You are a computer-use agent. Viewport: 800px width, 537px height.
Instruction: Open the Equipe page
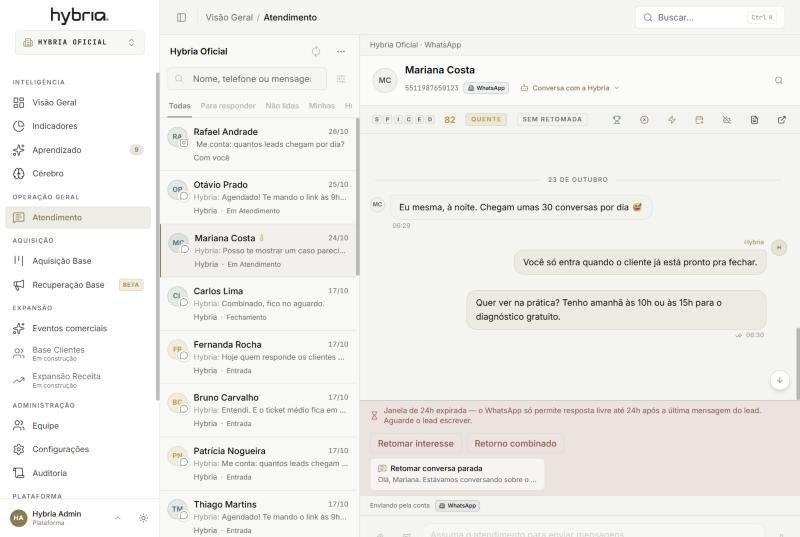tap(78, 425)
